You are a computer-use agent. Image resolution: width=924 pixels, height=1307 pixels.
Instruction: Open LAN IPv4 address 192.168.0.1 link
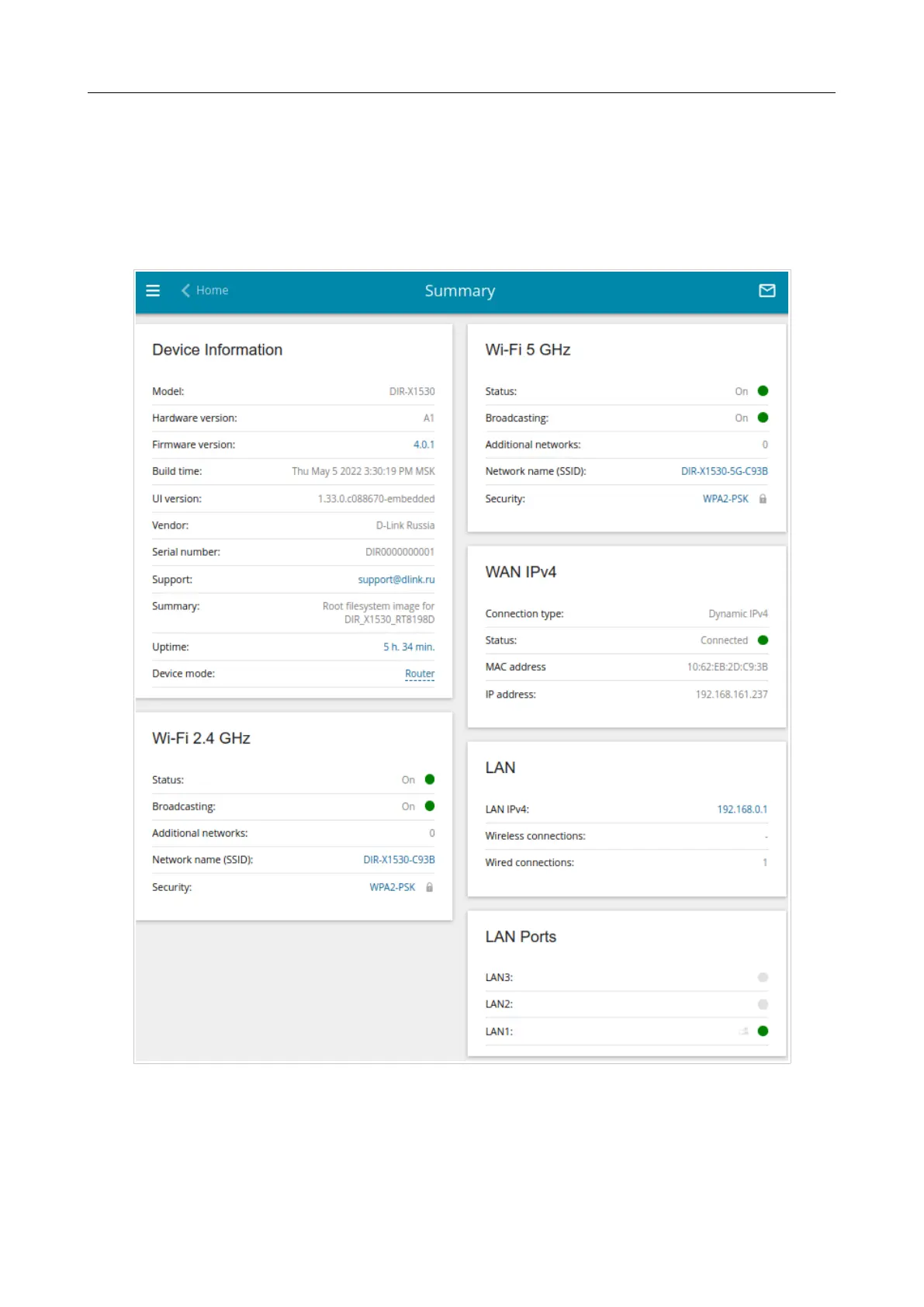click(742, 810)
